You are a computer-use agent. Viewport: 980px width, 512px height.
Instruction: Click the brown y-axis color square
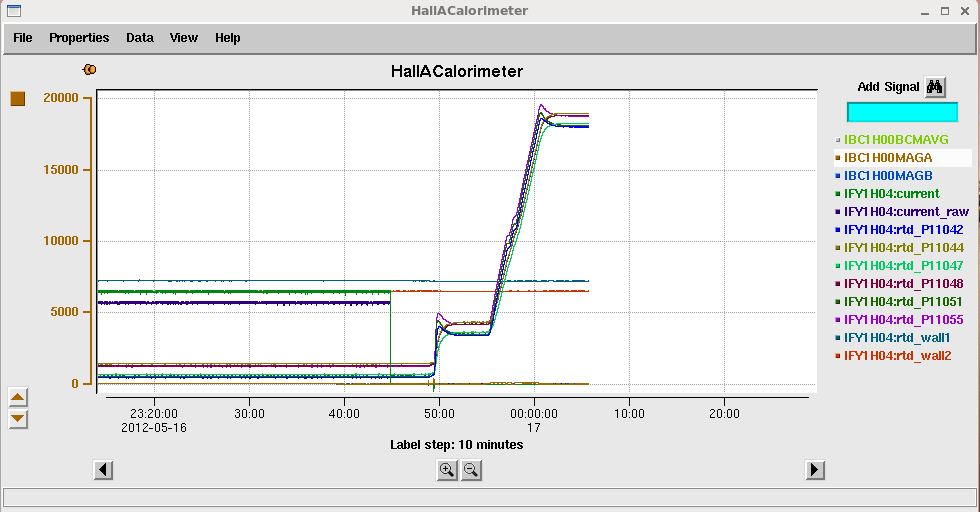coord(18,99)
